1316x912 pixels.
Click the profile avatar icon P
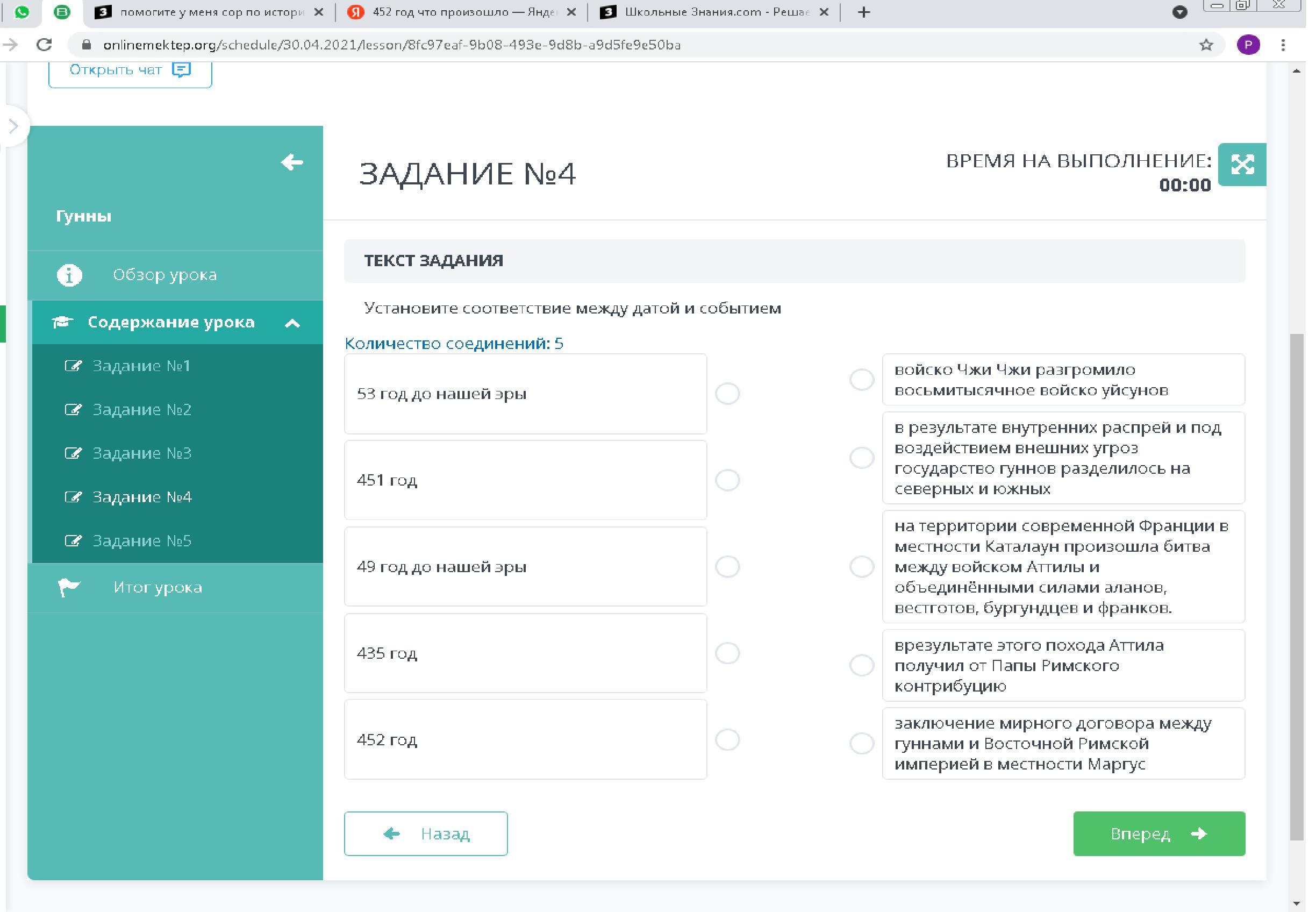(x=1248, y=45)
